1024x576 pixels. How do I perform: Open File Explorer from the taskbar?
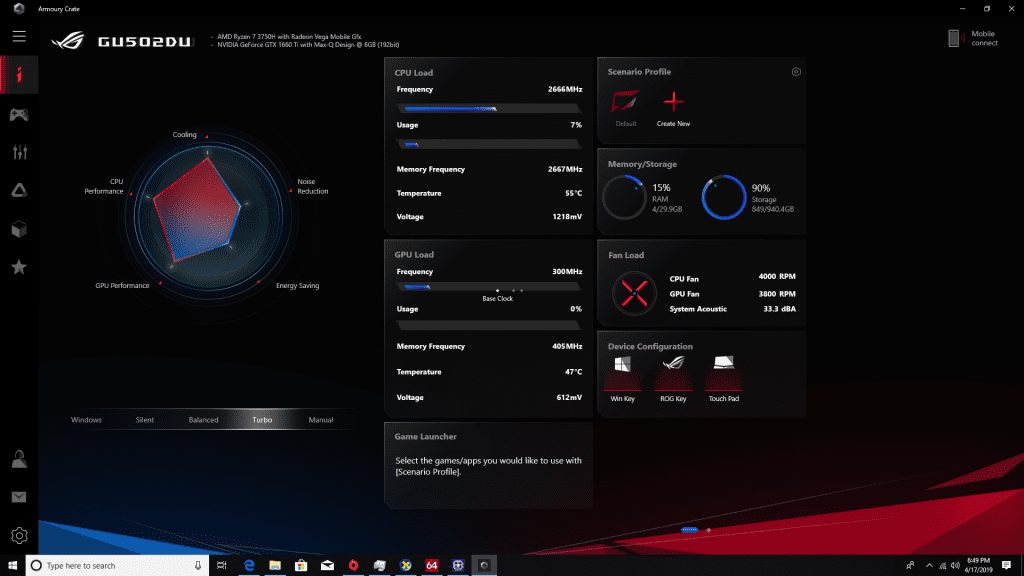(x=275, y=566)
